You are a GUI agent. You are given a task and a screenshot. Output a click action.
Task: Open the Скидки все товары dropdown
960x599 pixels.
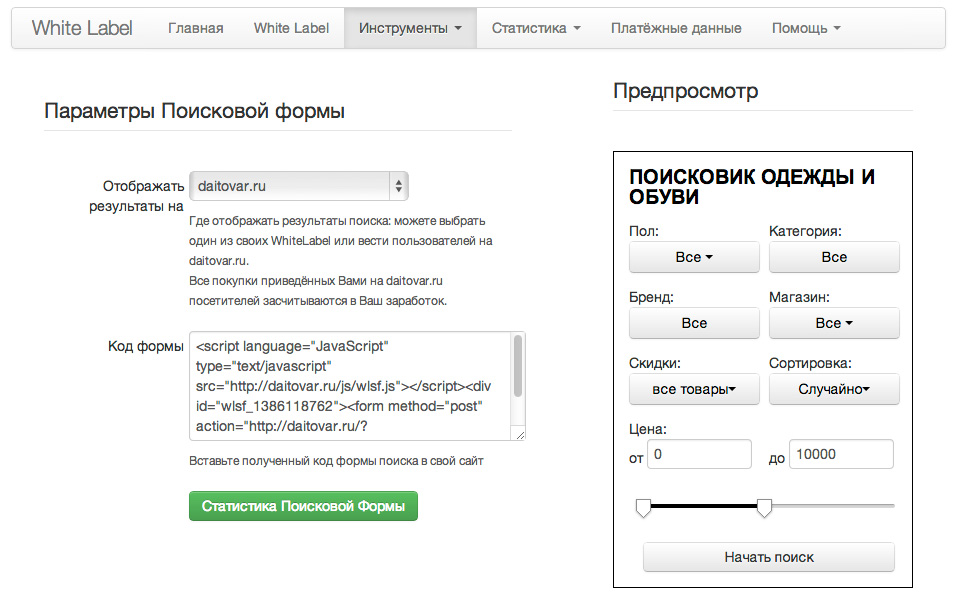point(694,389)
